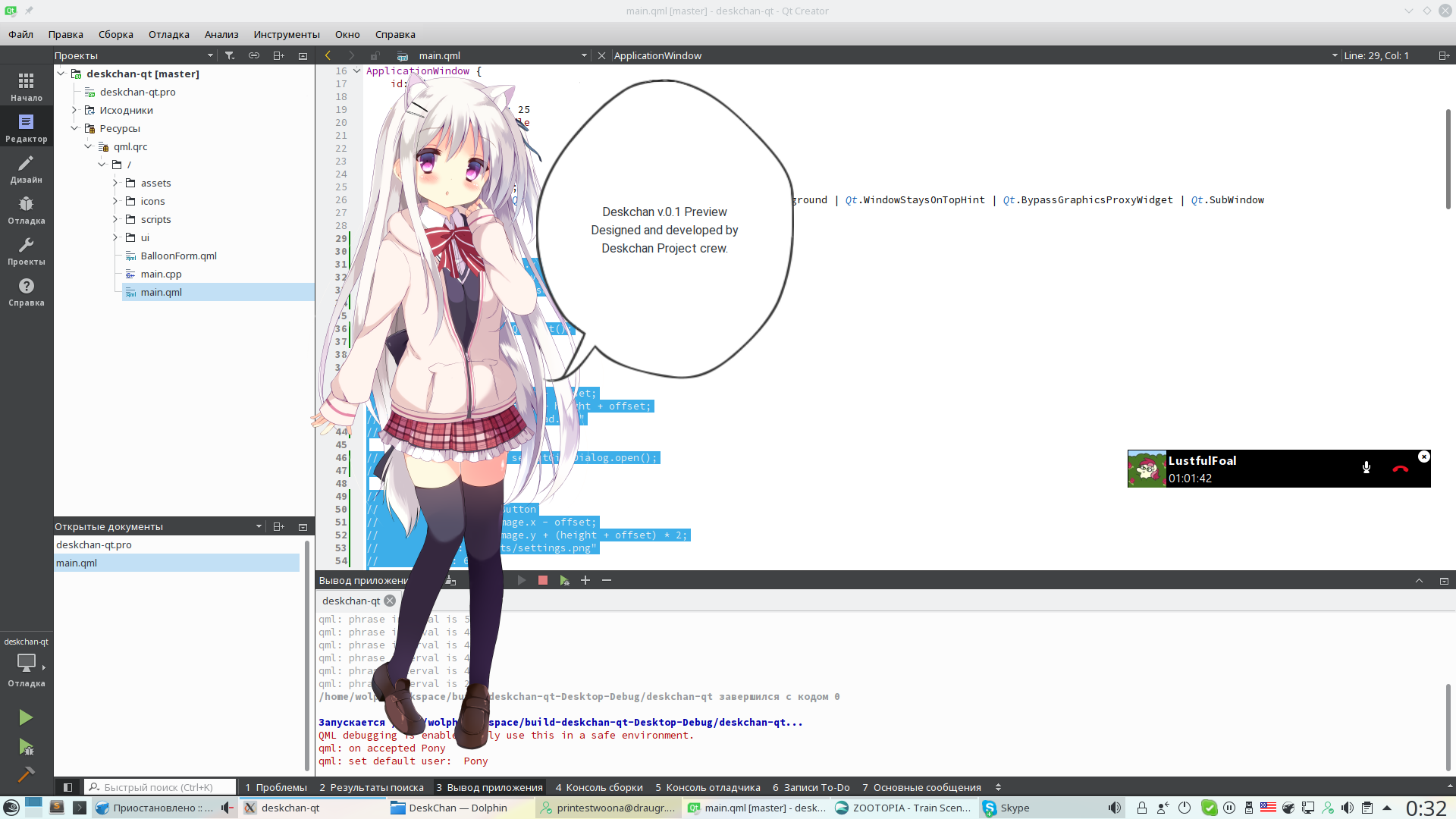This screenshot has height=819, width=1456.
Task: Collapse the deskchan-qt [master] project node
Action: pos(61,74)
